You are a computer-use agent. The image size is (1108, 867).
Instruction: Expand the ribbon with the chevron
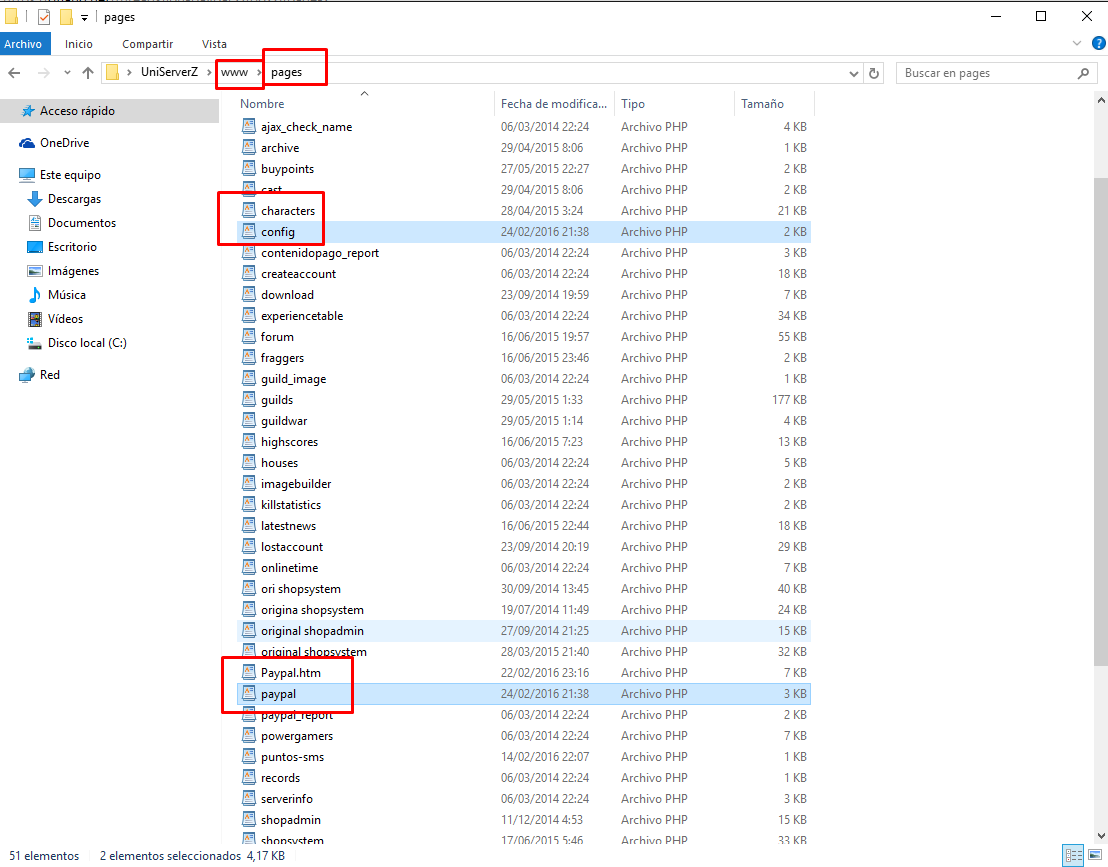point(1076,44)
